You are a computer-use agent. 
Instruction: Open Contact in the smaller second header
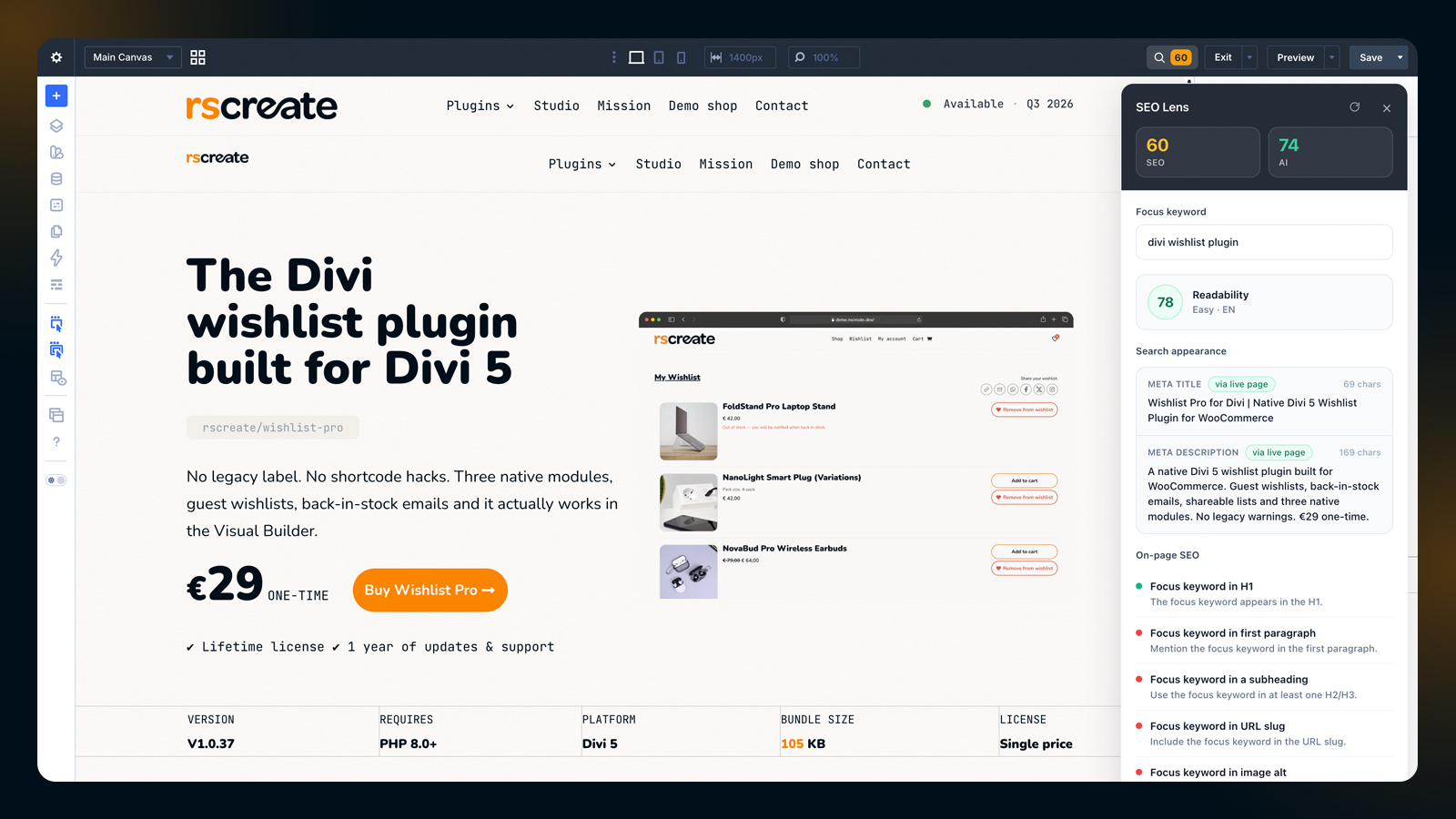pyautogui.click(x=884, y=164)
